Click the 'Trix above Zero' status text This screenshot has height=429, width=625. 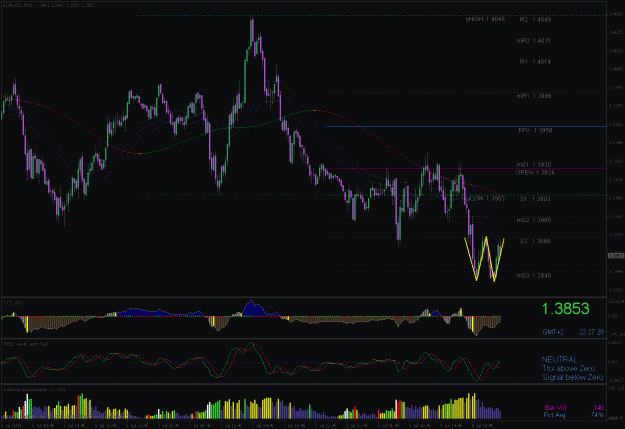[568, 368]
